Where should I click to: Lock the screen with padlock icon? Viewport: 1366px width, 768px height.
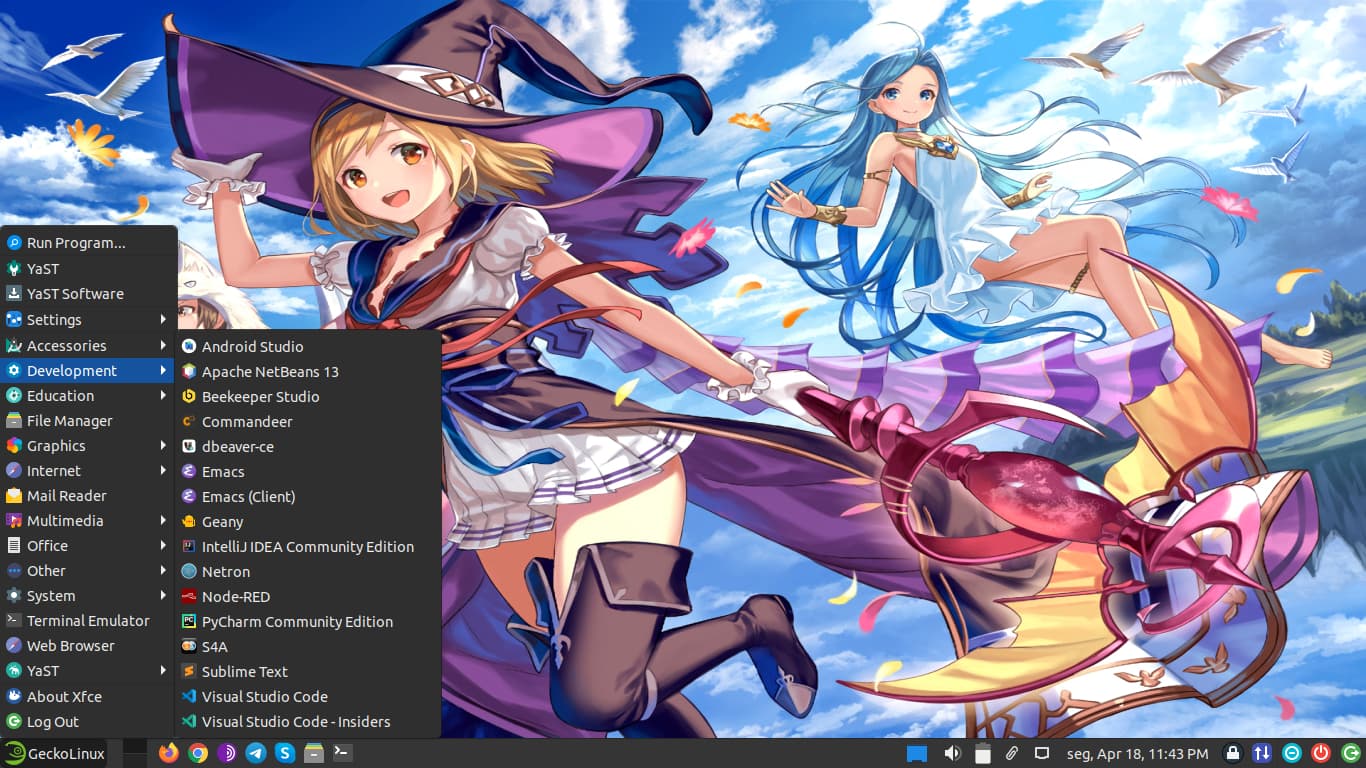[x=1233, y=753]
